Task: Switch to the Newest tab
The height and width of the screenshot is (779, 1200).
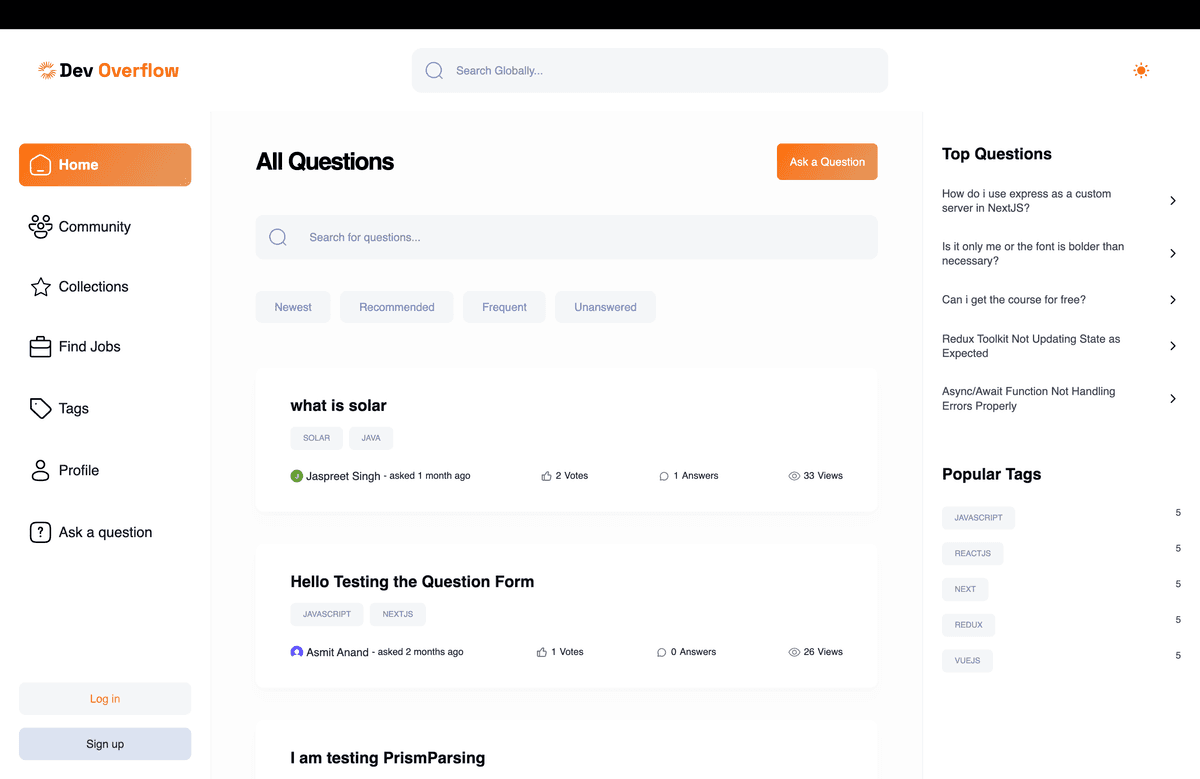Action: pyautogui.click(x=292, y=307)
